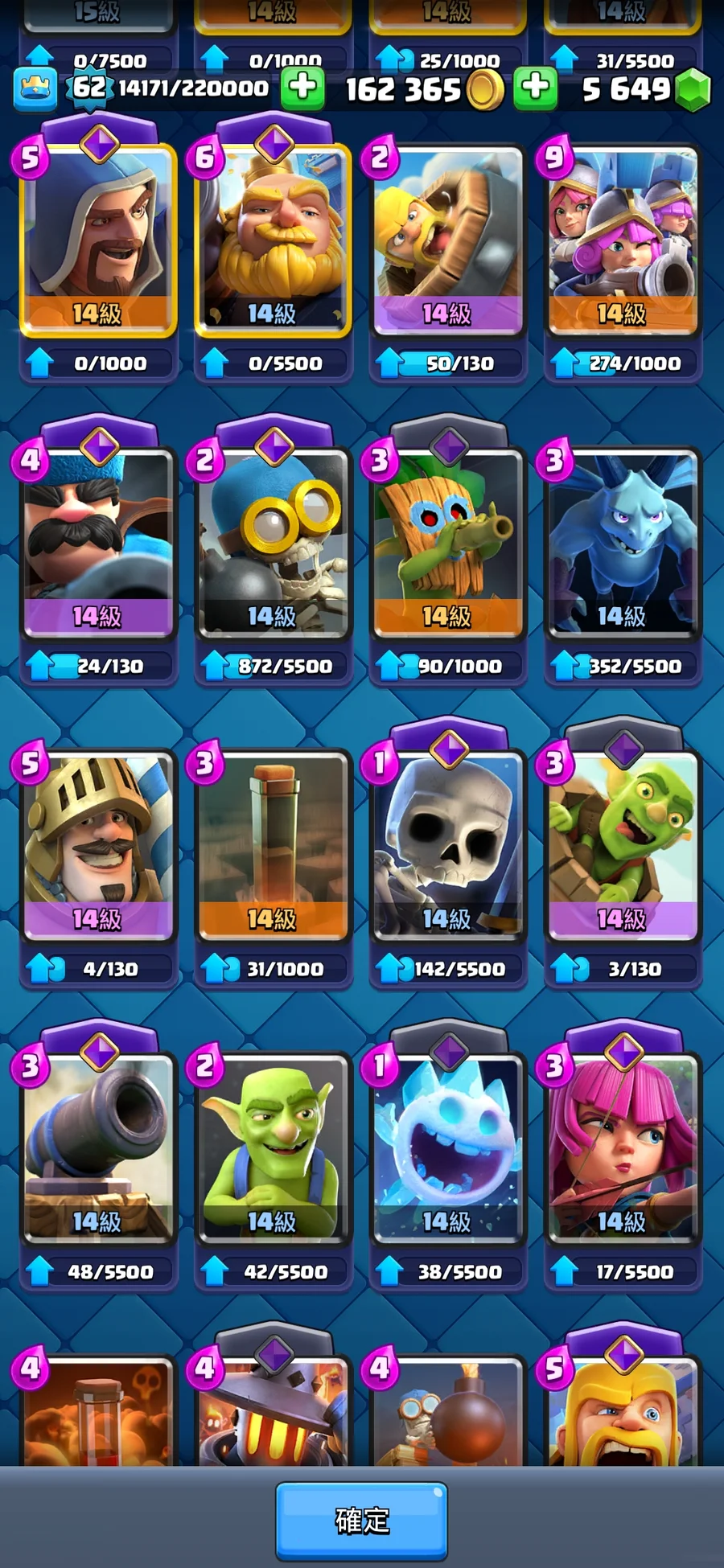Image resolution: width=724 pixels, height=1568 pixels.
Task: Tap the 確定 confirm button
Action: click(362, 1521)
